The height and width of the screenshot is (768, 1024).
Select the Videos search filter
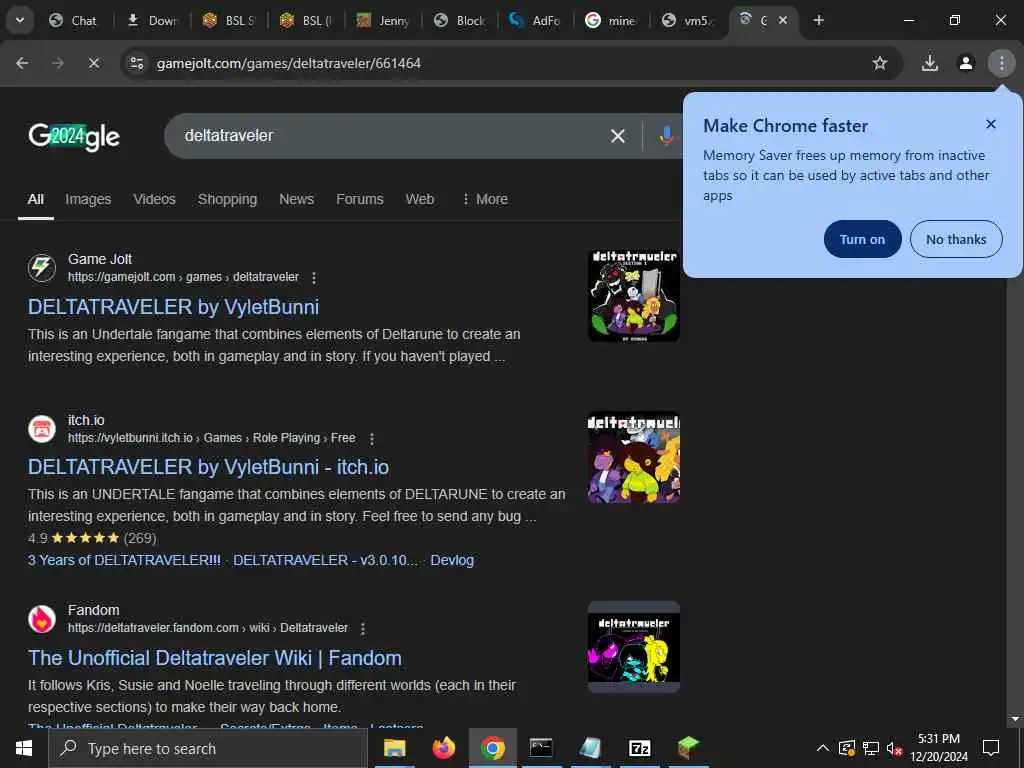(154, 199)
